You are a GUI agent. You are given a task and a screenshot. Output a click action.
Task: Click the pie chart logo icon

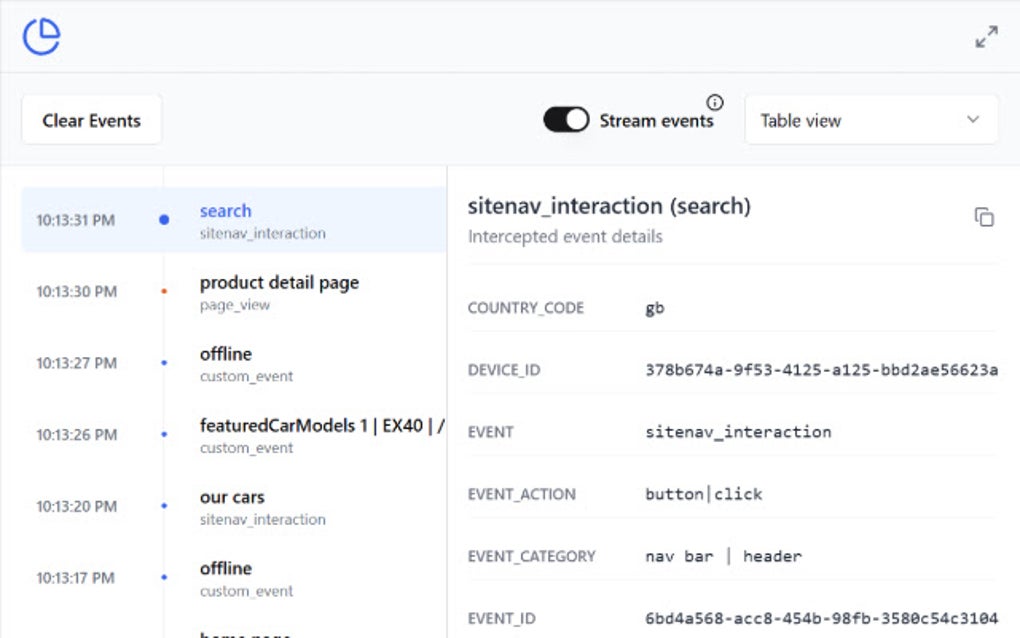41,35
